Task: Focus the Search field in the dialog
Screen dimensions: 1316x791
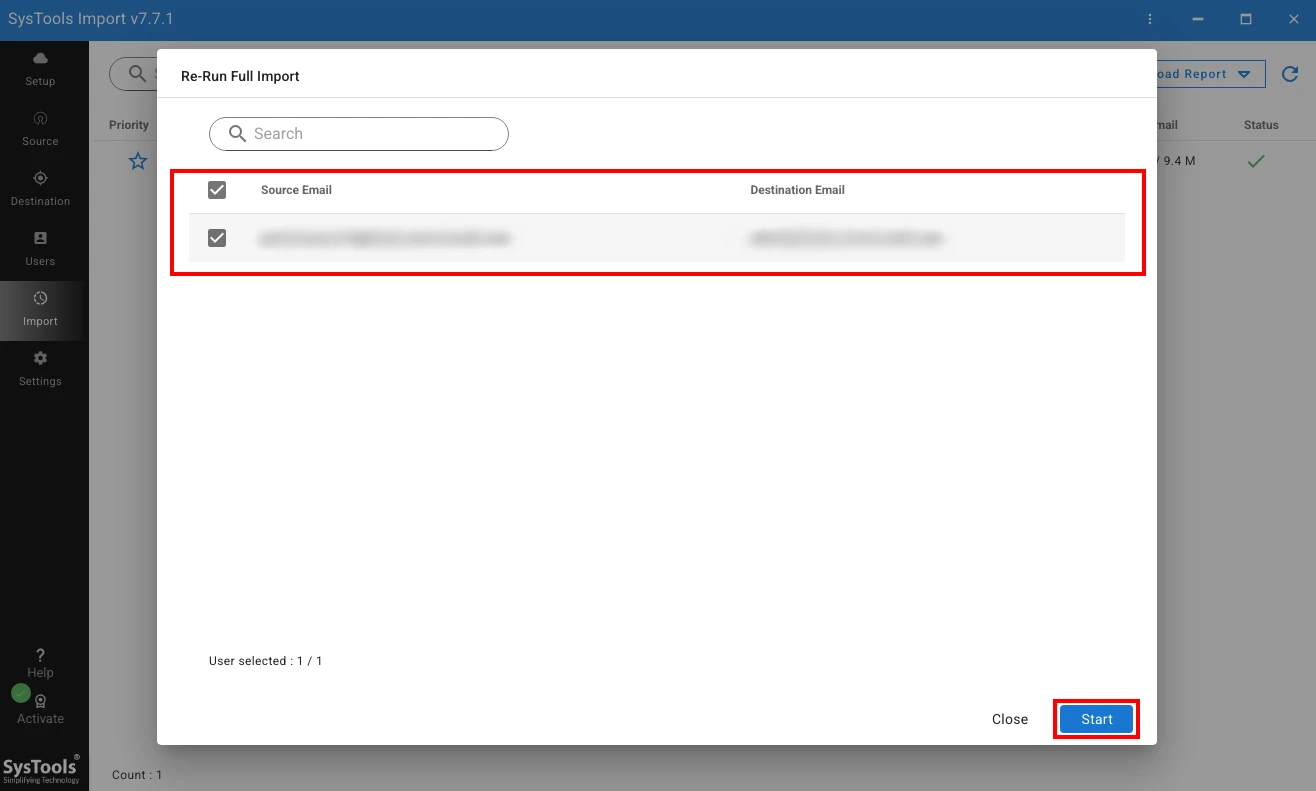Action: pyautogui.click(x=359, y=134)
